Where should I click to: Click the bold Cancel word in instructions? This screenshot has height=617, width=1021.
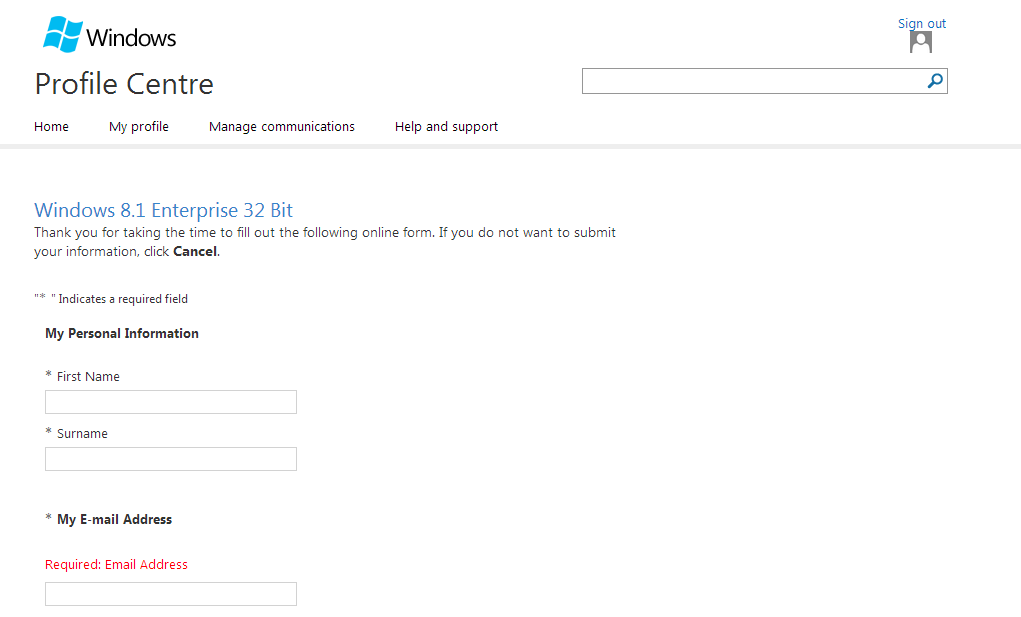click(195, 251)
